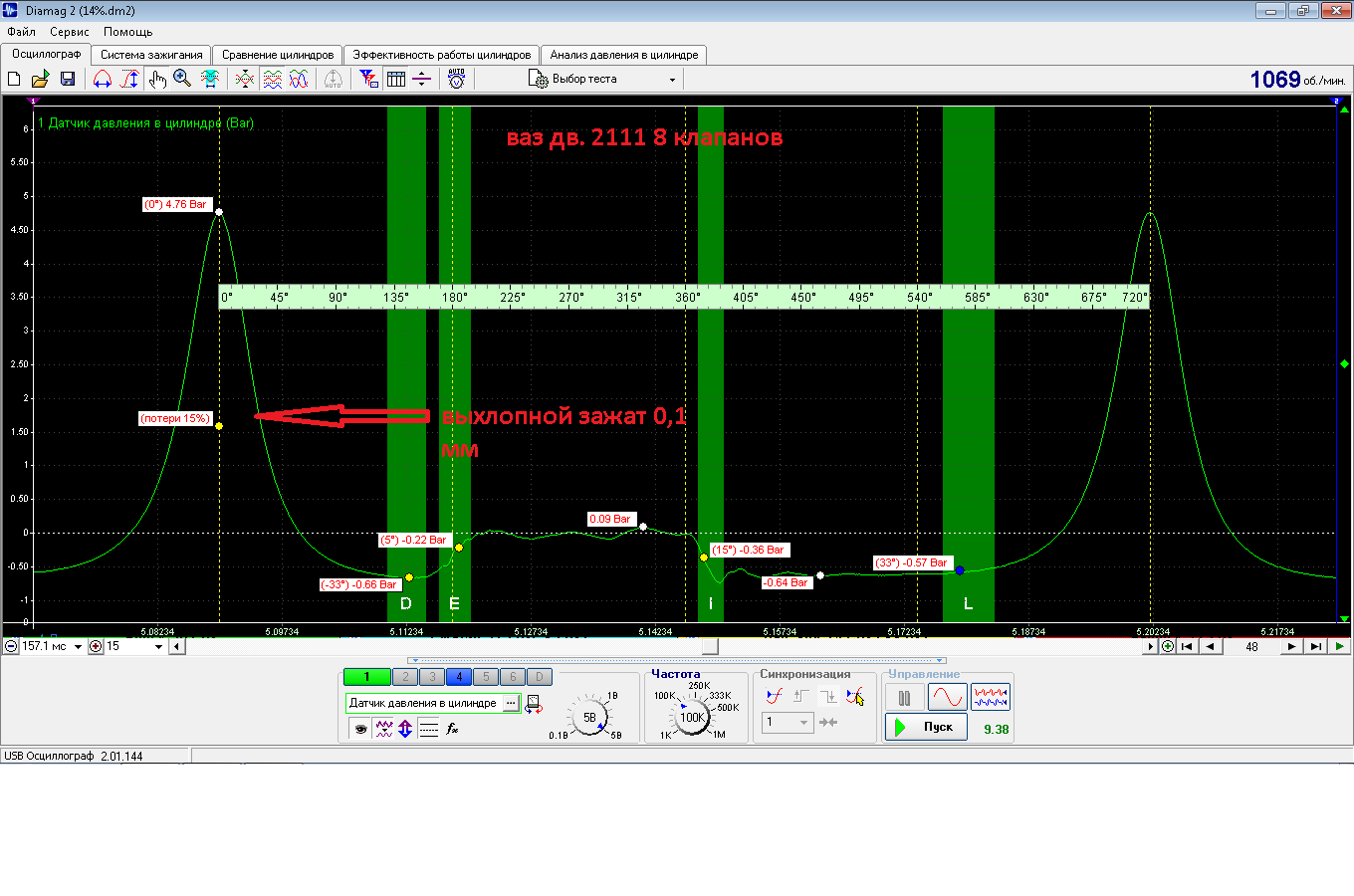Click the frame number field showing 48
1354x896 pixels.
tap(1251, 646)
